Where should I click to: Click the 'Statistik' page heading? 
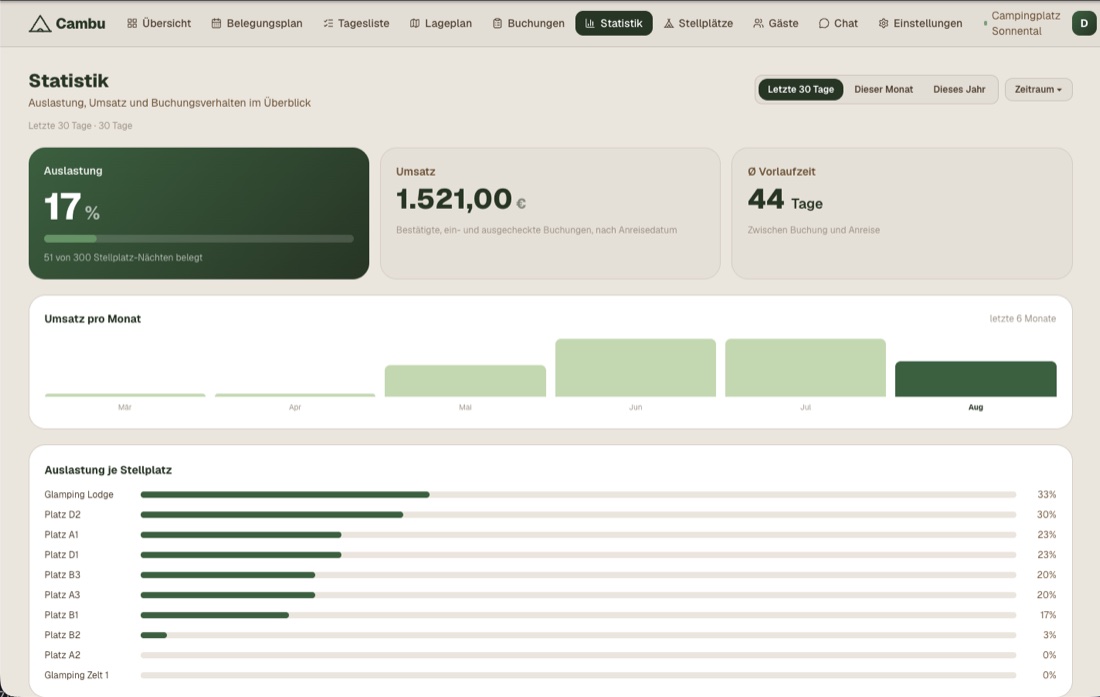[x=69, y=81]
